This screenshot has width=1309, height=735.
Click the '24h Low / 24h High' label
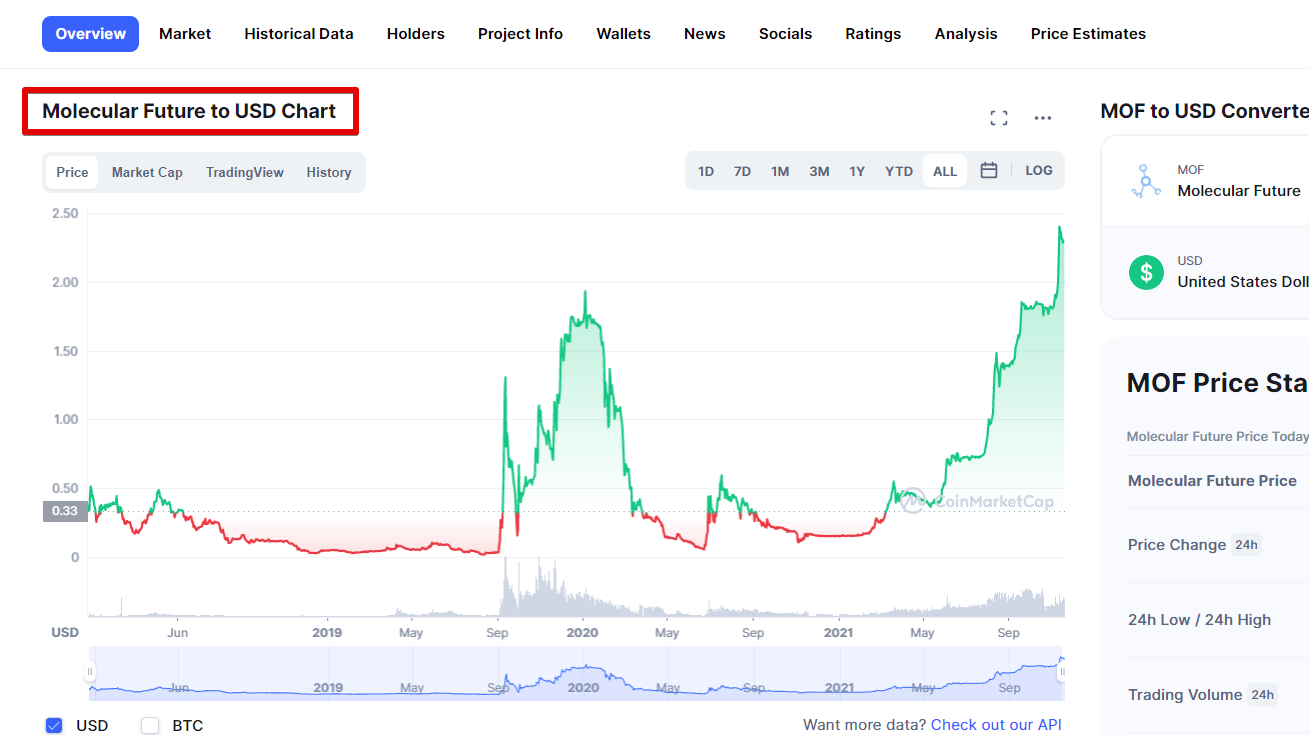(1199, 620)
